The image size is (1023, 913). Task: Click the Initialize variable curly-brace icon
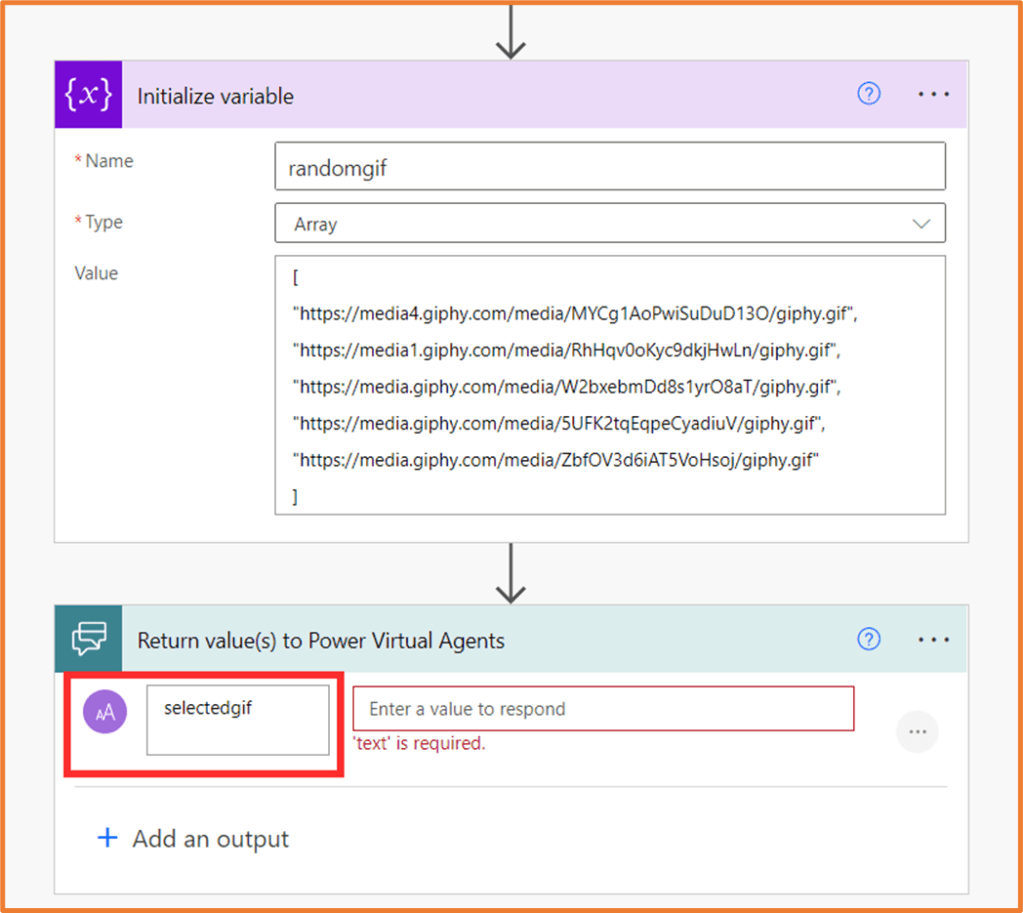(88, 95)
